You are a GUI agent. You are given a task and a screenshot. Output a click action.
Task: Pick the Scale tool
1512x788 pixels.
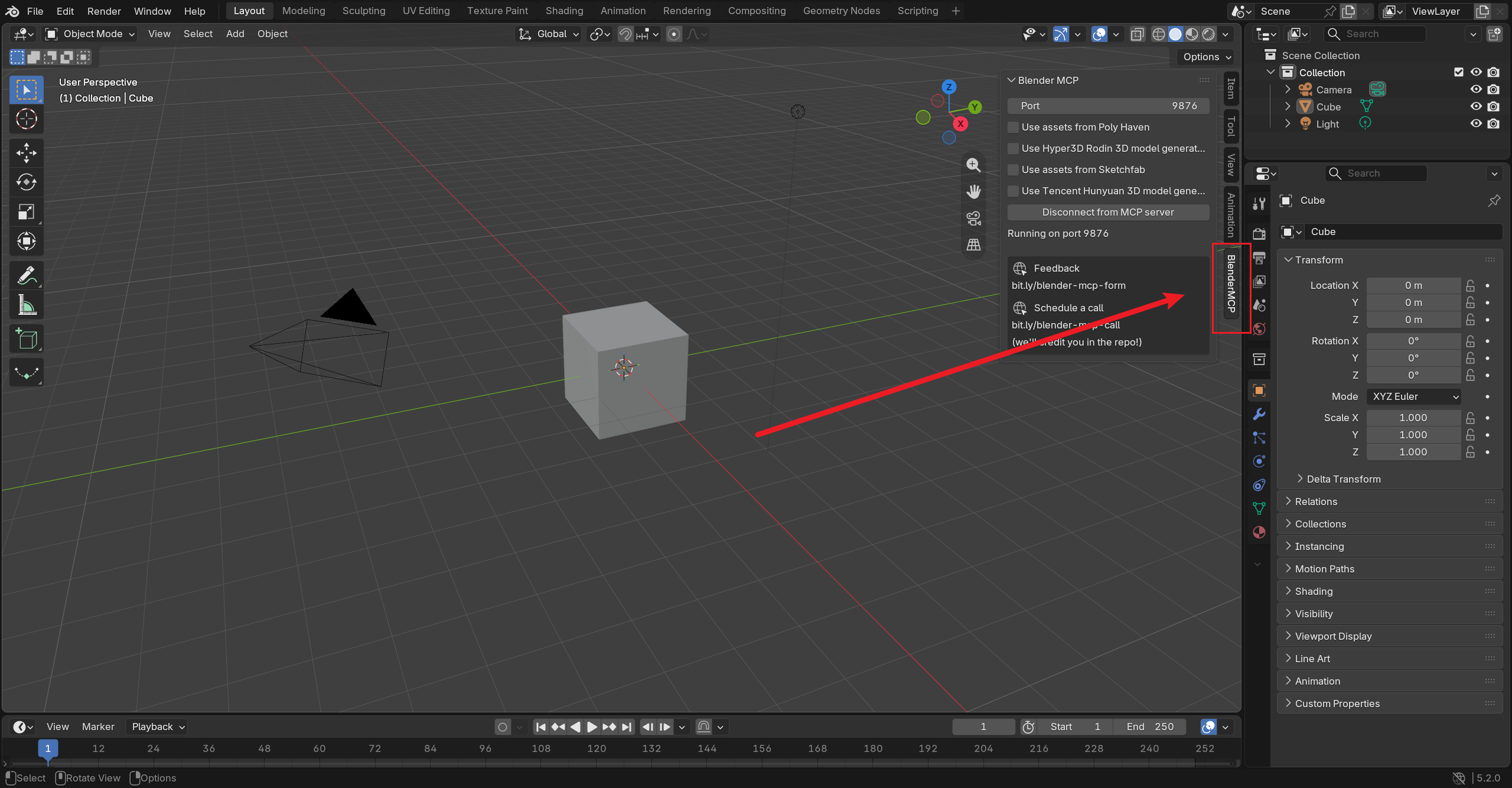tap(26, 211)
